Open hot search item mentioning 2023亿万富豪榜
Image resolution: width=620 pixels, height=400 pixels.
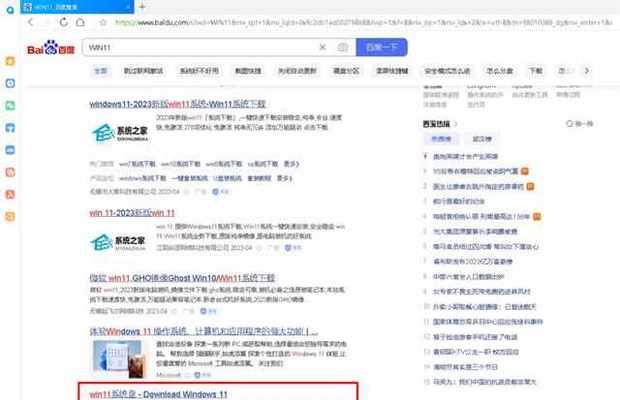[x=473, y=262]
